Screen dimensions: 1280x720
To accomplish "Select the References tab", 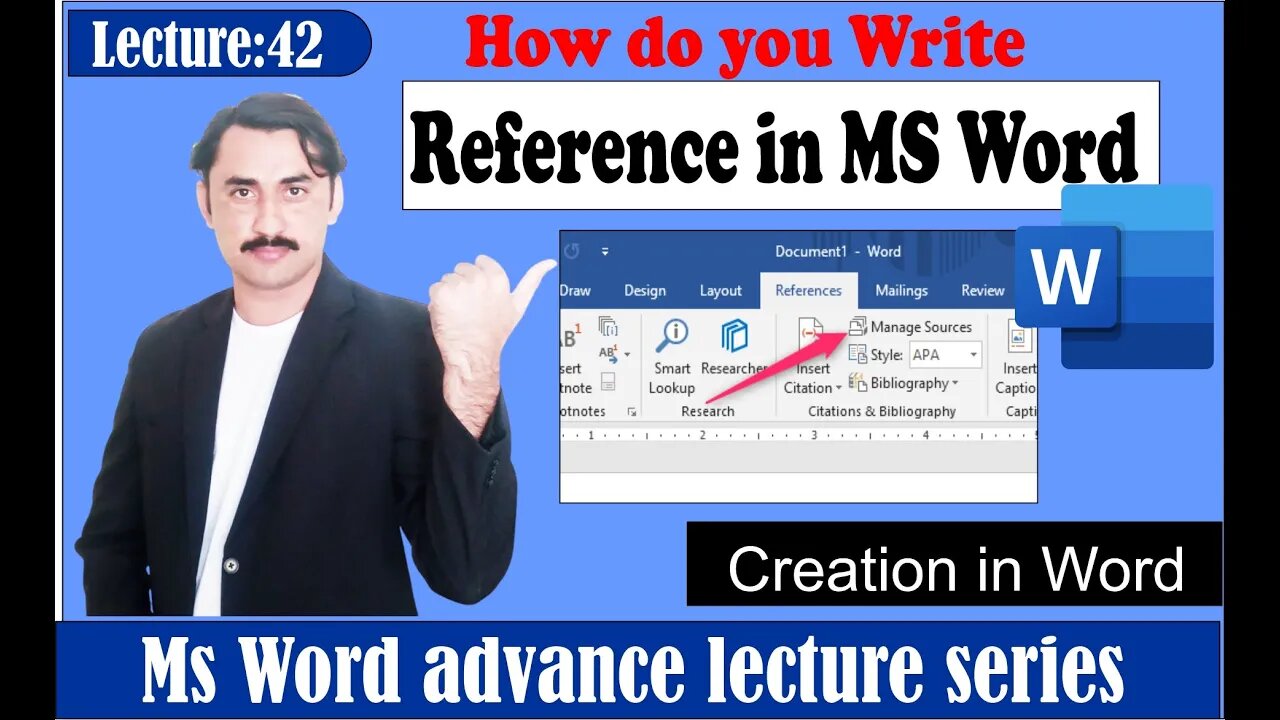I will pyautogui.click(x=808, y=291).
